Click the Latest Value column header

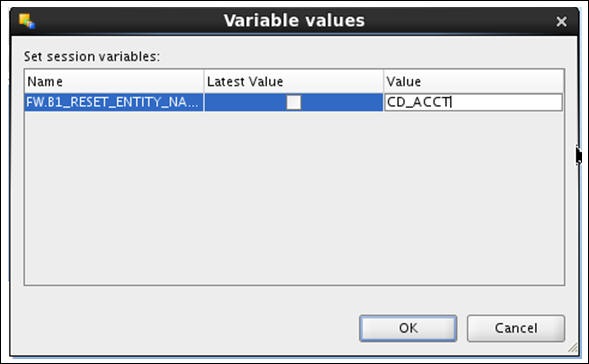point(293,81)
